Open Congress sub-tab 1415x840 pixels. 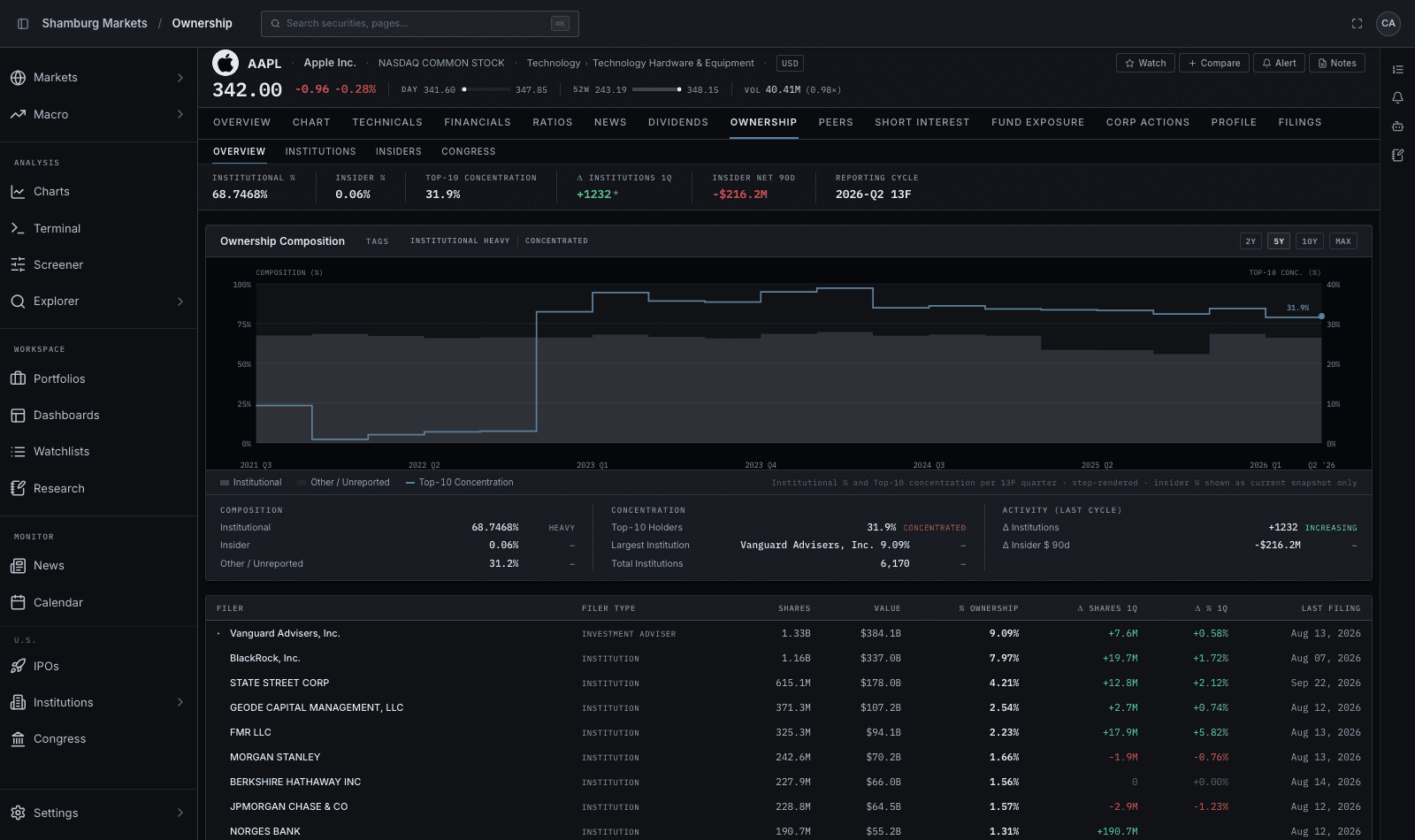[469, 152]
